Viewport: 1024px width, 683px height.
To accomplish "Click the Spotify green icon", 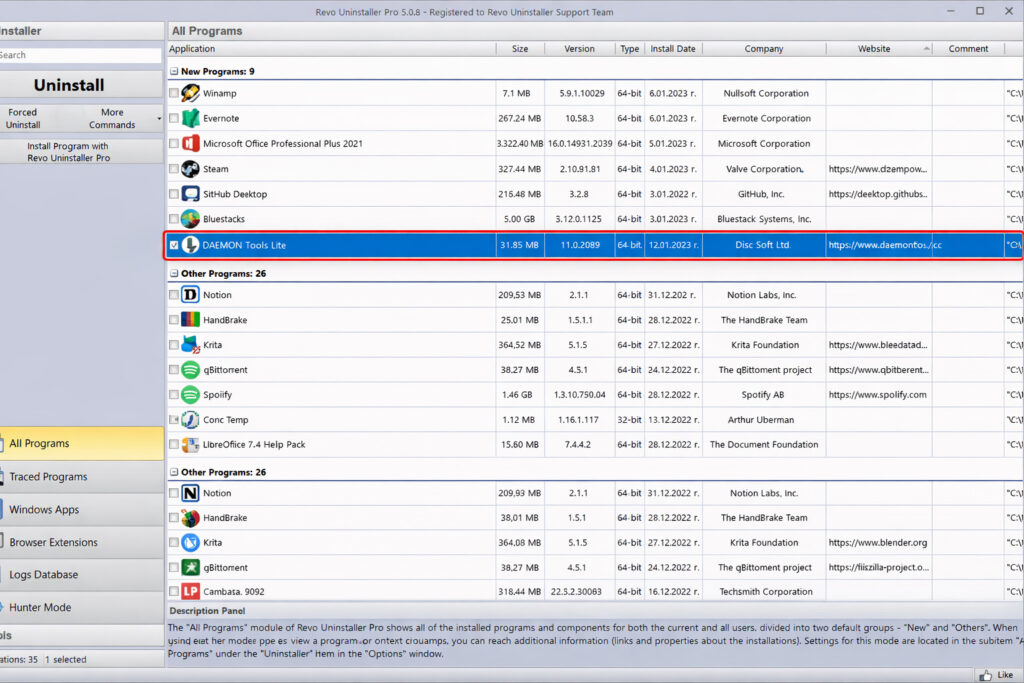I will tap(190, 395).
